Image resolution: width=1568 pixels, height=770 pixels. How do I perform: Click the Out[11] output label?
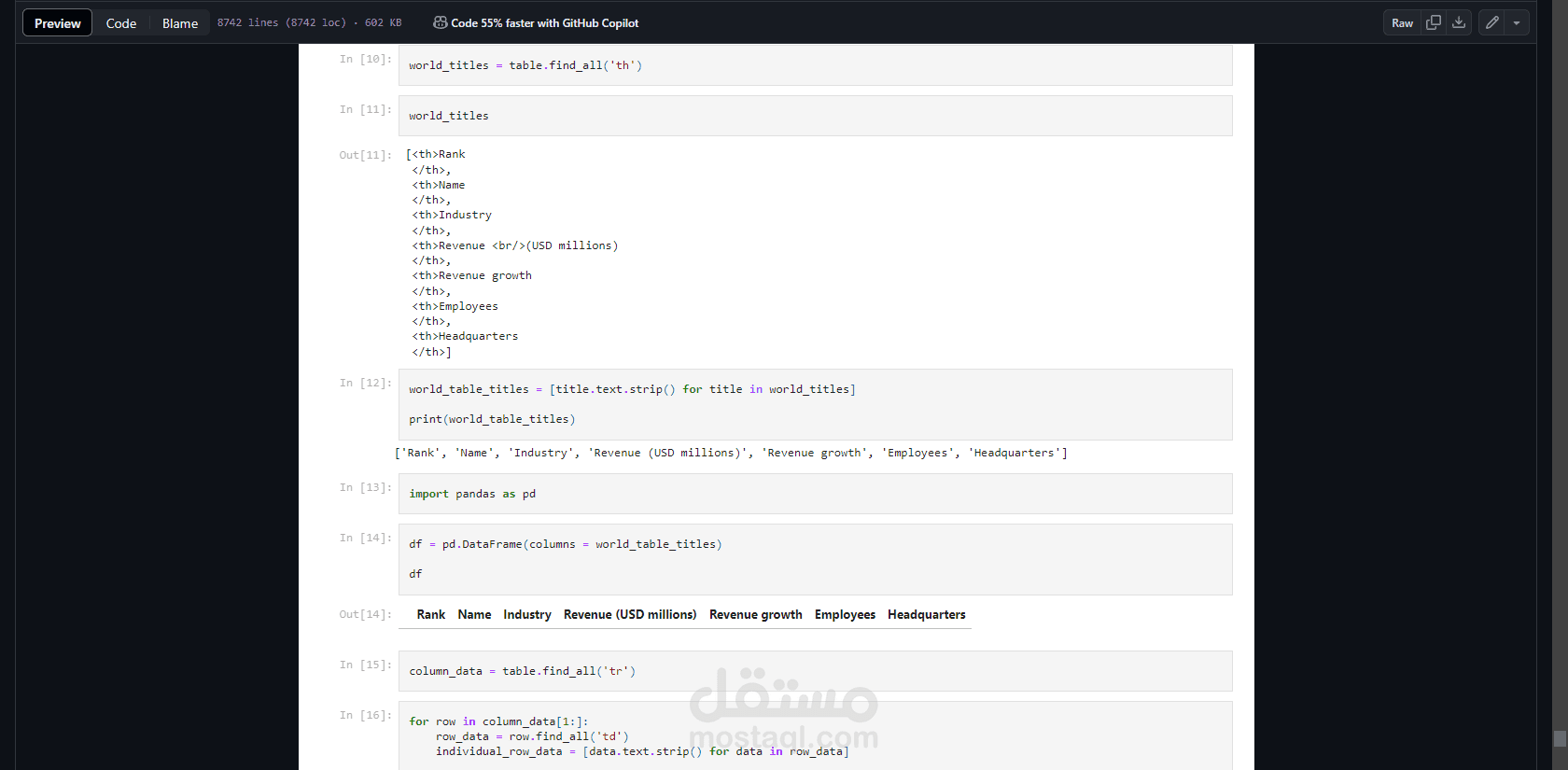[x=365, y=155]
